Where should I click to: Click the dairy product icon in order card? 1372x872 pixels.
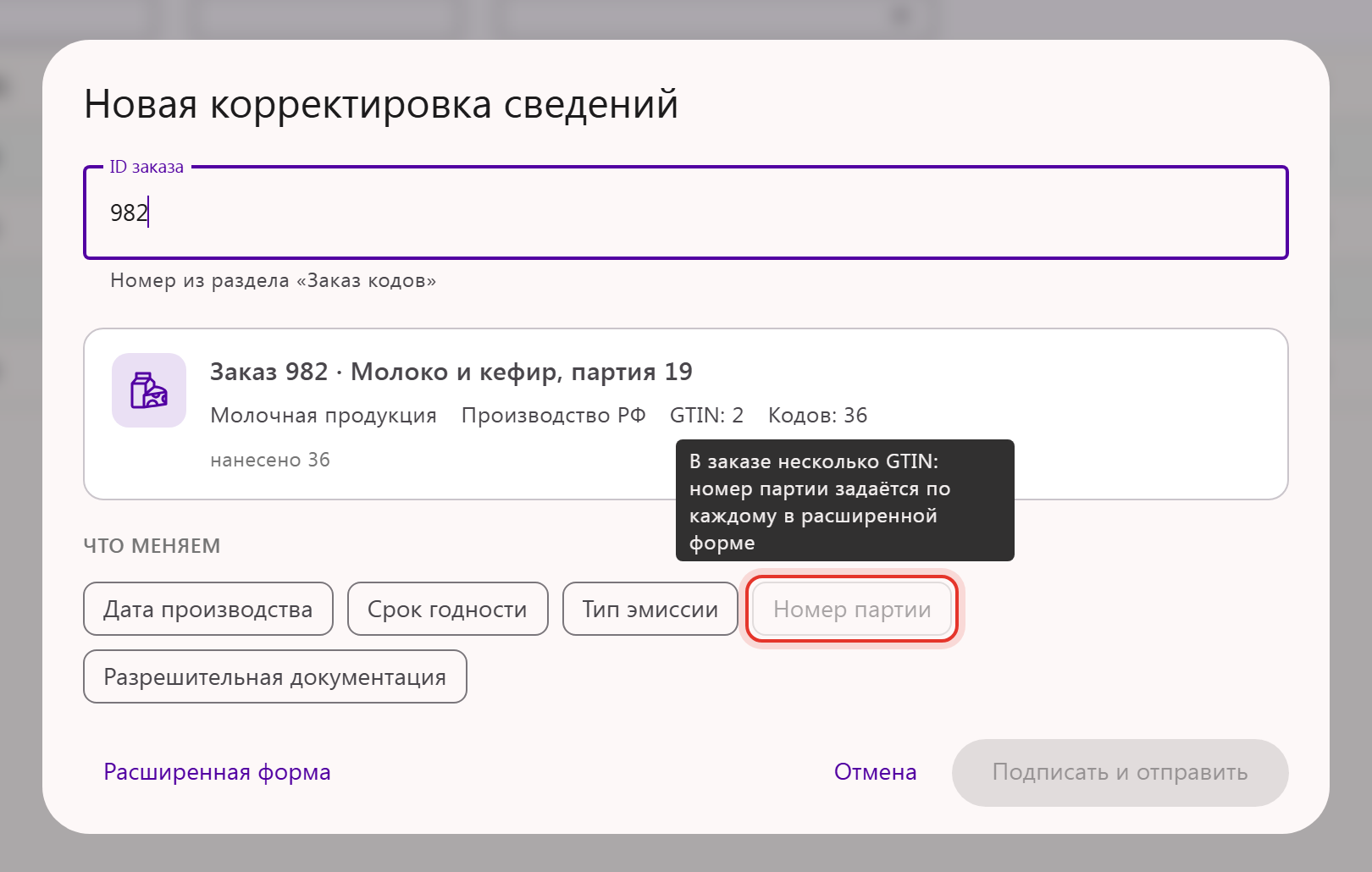pos(149,390)
